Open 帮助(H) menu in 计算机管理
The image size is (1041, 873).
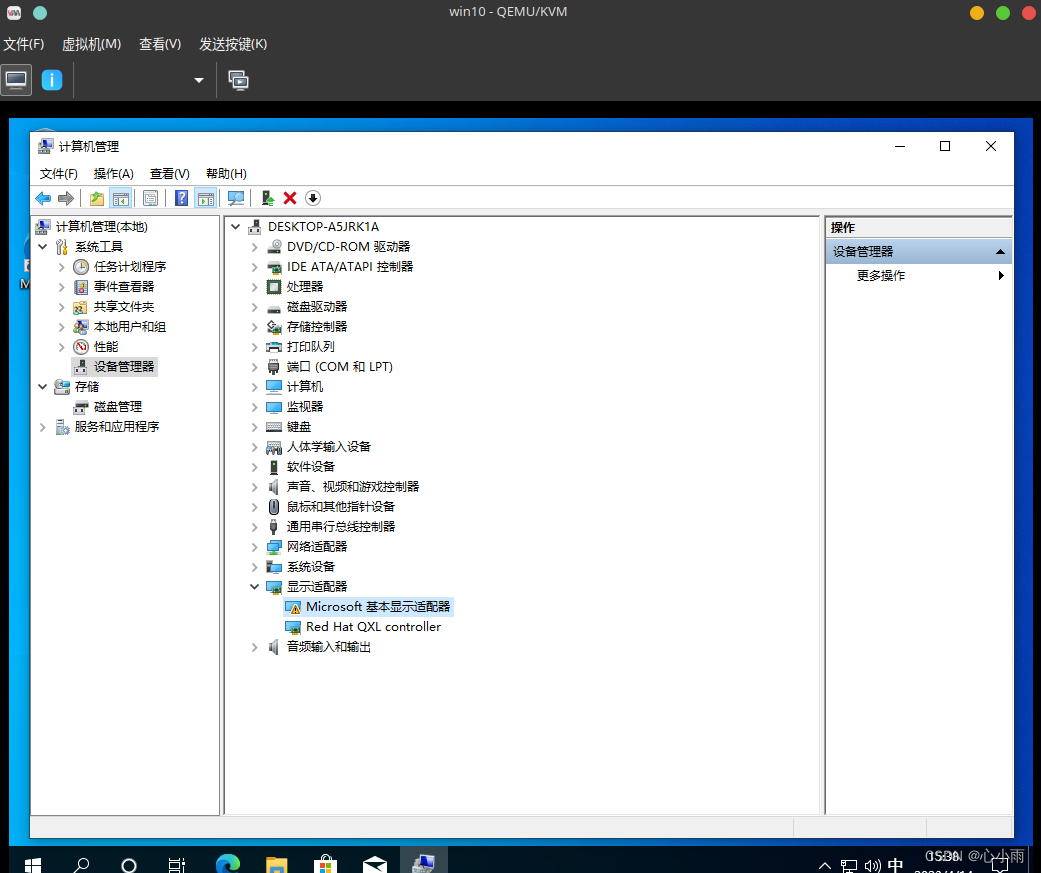coord(226,173)
